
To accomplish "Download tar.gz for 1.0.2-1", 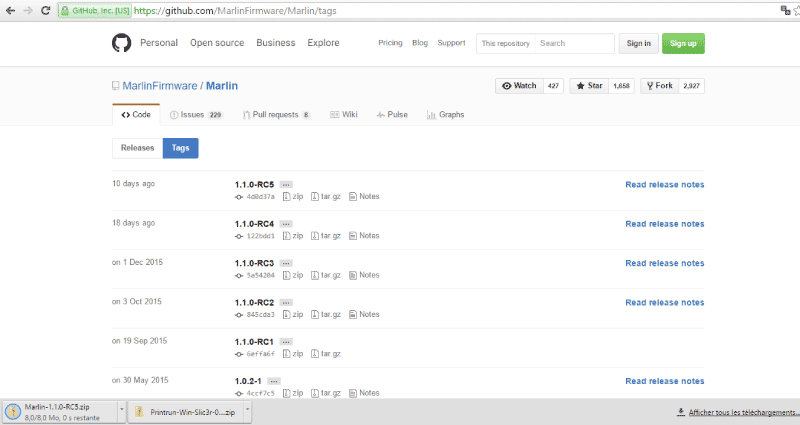I will (x=326, y=393).
